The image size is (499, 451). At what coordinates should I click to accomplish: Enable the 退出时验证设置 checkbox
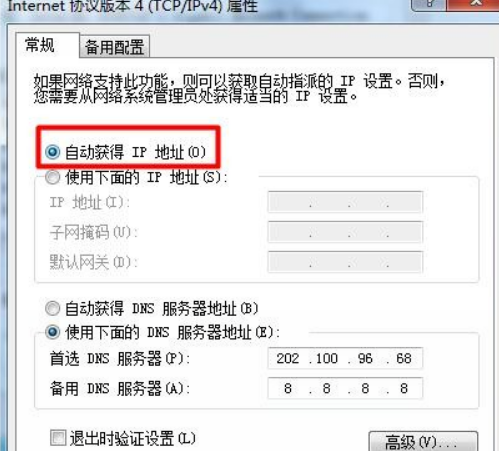(58, 437)
